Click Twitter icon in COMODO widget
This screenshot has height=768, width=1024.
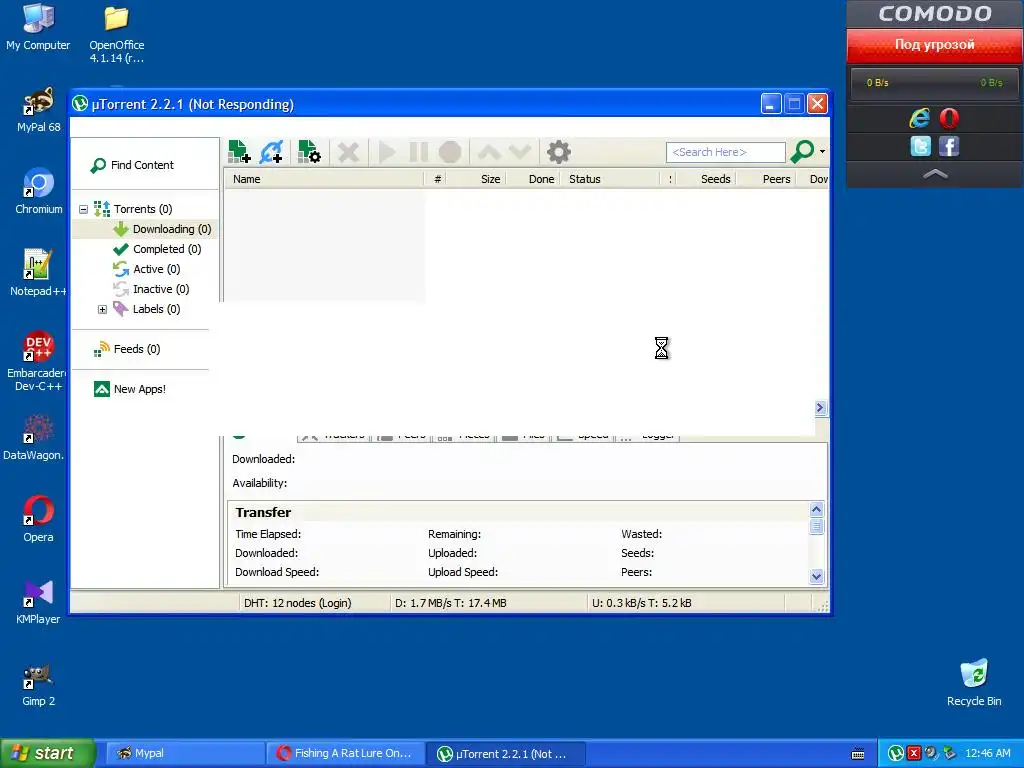pyautogui.click(x=920, y=146)
